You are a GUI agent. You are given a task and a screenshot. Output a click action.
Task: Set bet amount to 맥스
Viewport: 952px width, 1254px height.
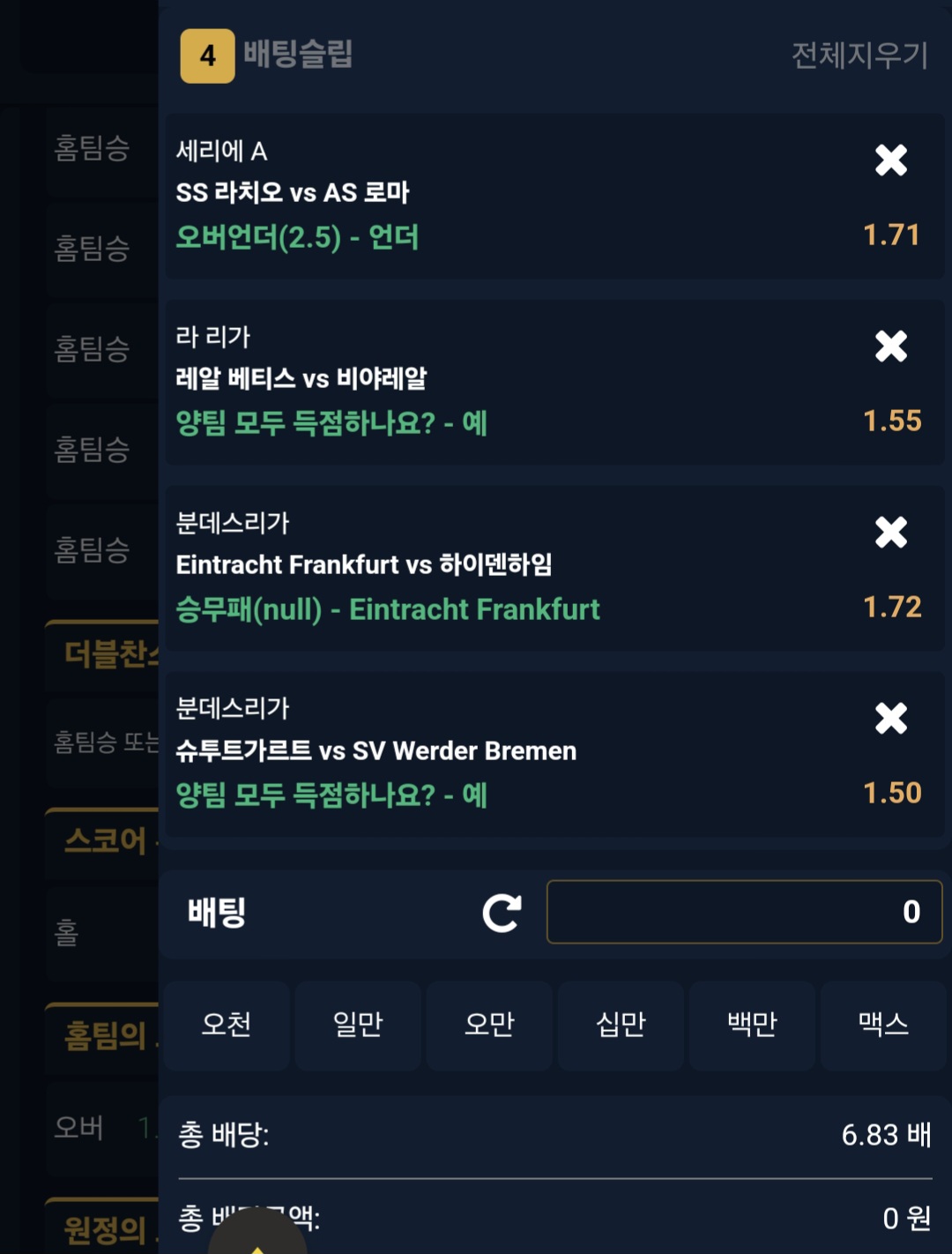point(883,1025)
